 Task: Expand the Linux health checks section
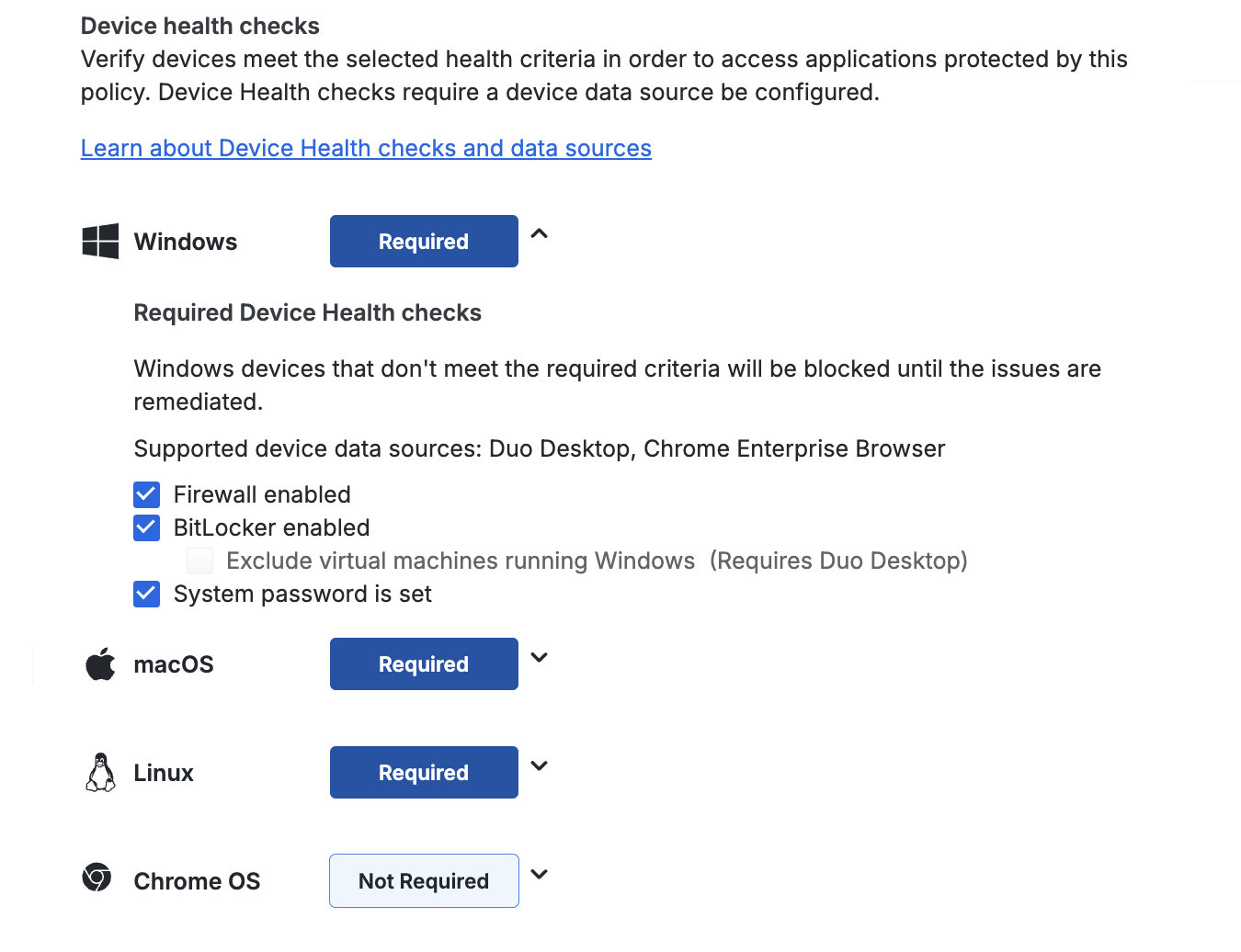[x=540, y=766]
